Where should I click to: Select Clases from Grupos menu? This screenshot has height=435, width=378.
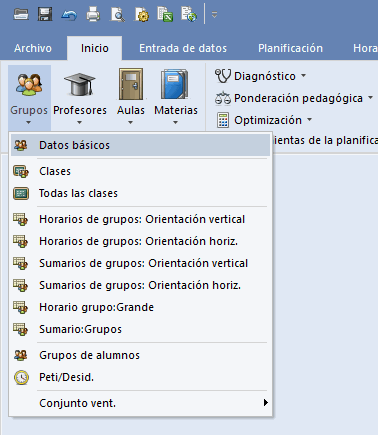[140, 171]
